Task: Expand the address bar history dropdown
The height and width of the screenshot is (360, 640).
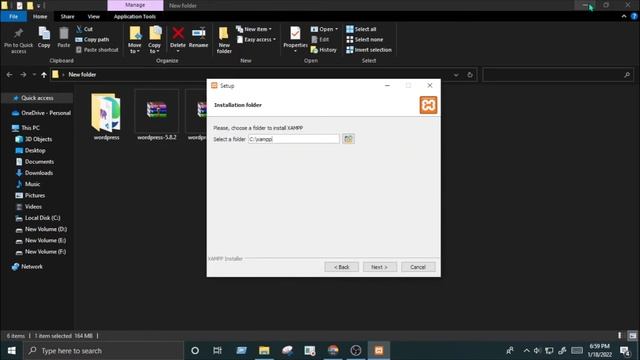Action: pyautogui.click(x=456, y=75)
